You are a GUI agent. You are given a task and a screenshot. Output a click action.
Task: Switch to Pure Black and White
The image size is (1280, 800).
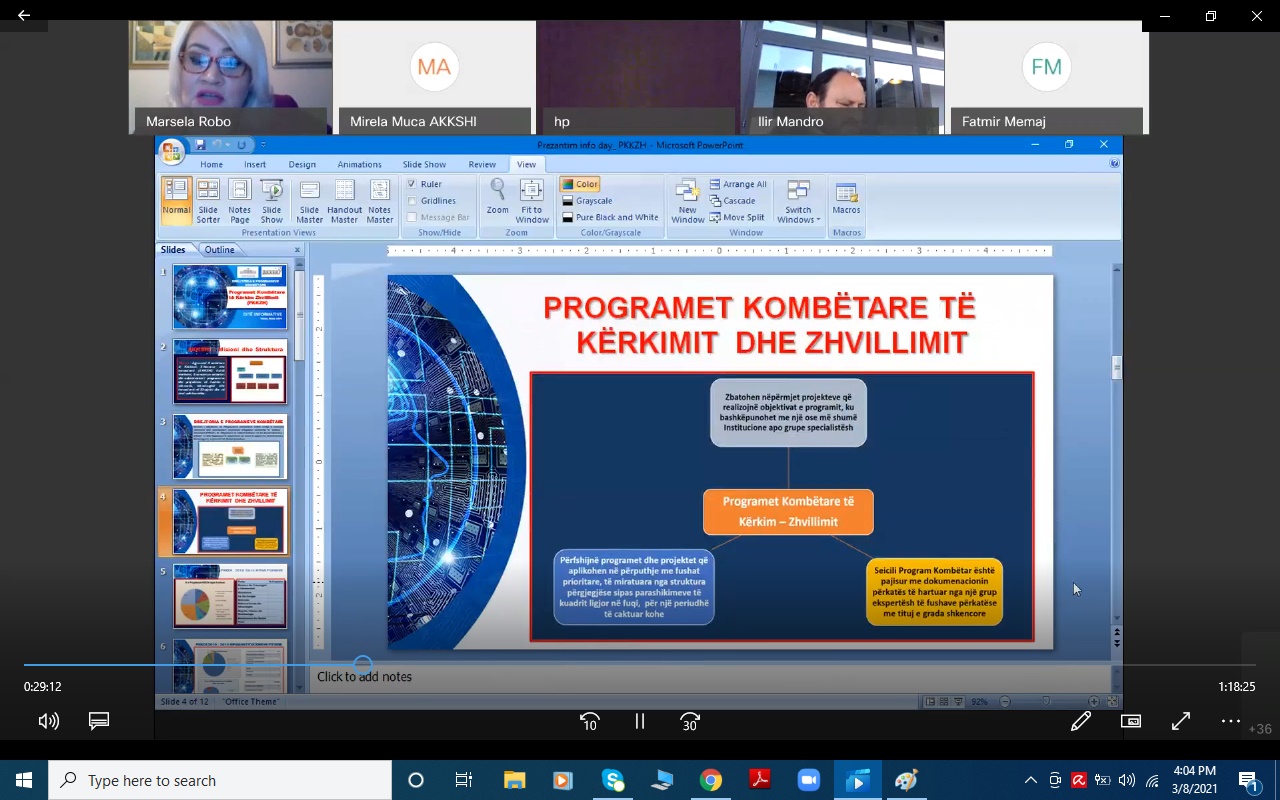pos(610,217)
